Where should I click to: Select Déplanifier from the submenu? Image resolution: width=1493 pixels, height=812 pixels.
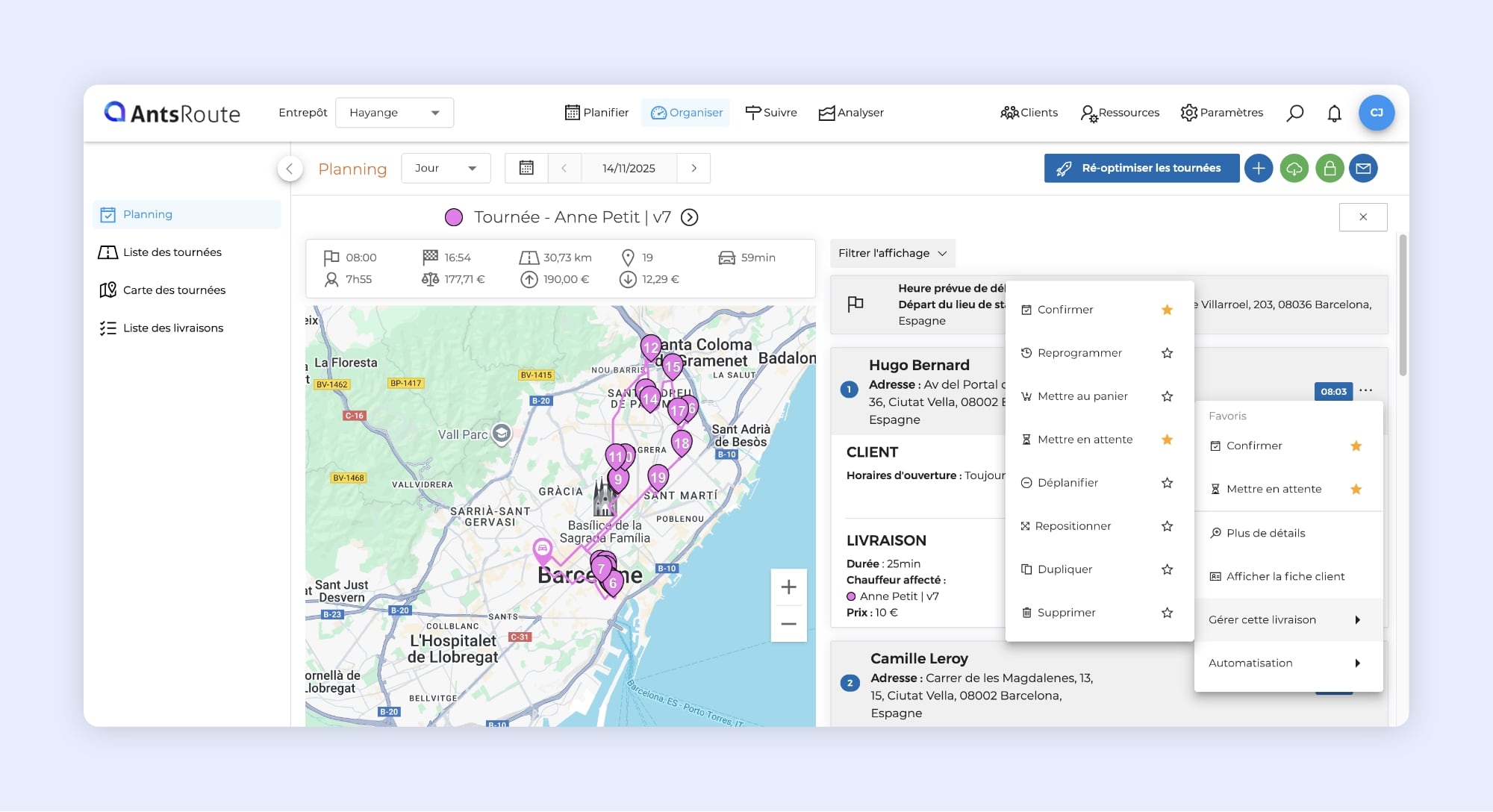[x=1067, y=483]
